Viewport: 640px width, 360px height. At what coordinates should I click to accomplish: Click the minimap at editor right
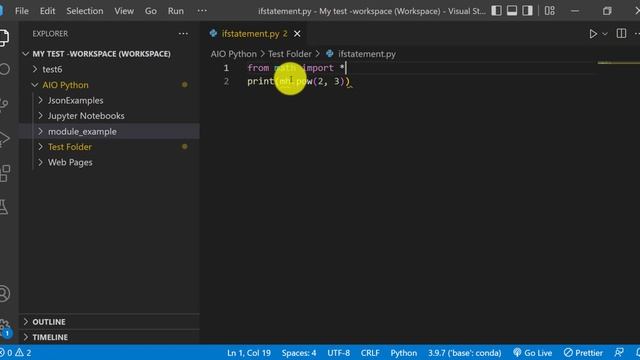pyautogui.click(x=618, y=63)
